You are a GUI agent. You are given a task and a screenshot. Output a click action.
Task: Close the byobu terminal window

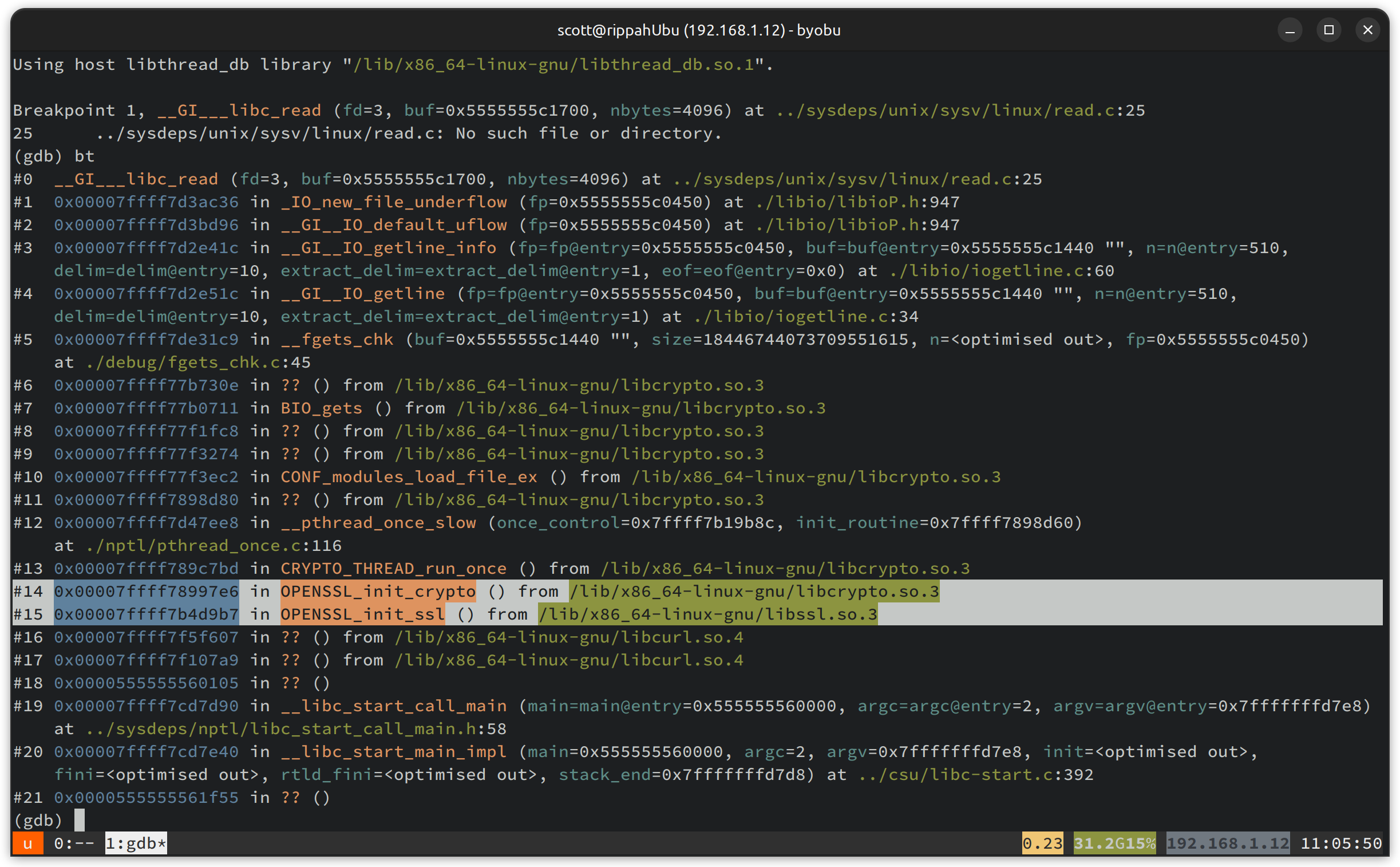point(1367,30)
